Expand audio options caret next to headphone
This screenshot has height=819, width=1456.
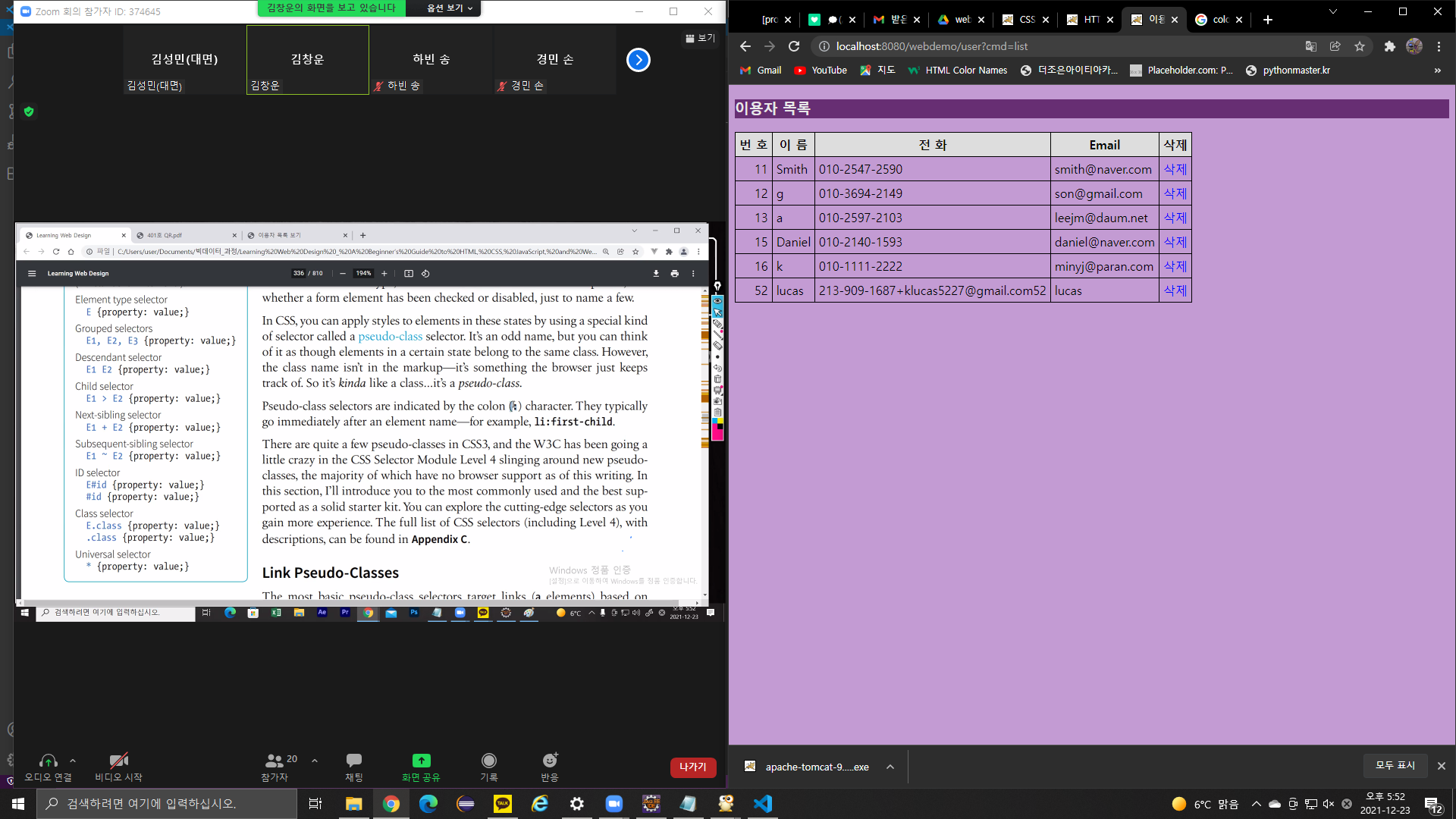click(x=73, y=760)
